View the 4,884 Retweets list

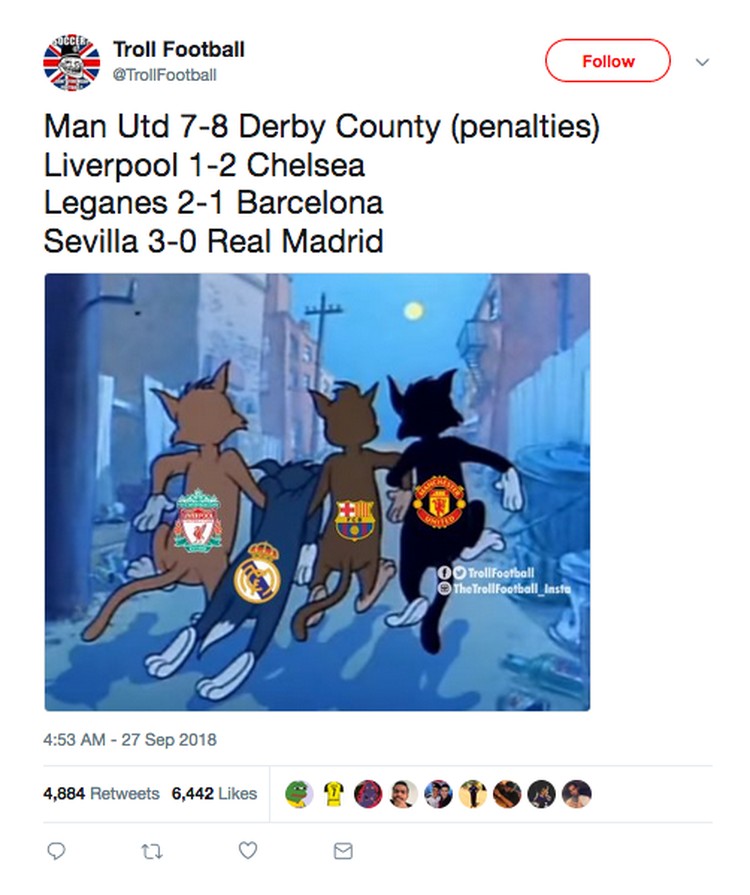(x=101, y=793)
